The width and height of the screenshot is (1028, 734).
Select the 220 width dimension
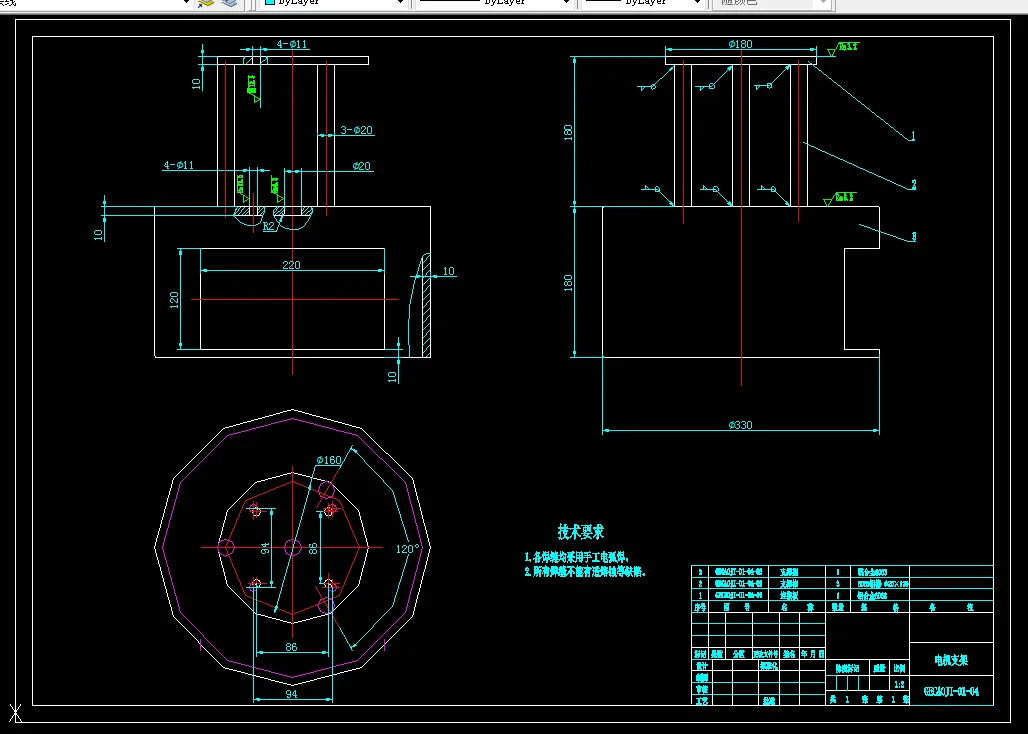291,265
